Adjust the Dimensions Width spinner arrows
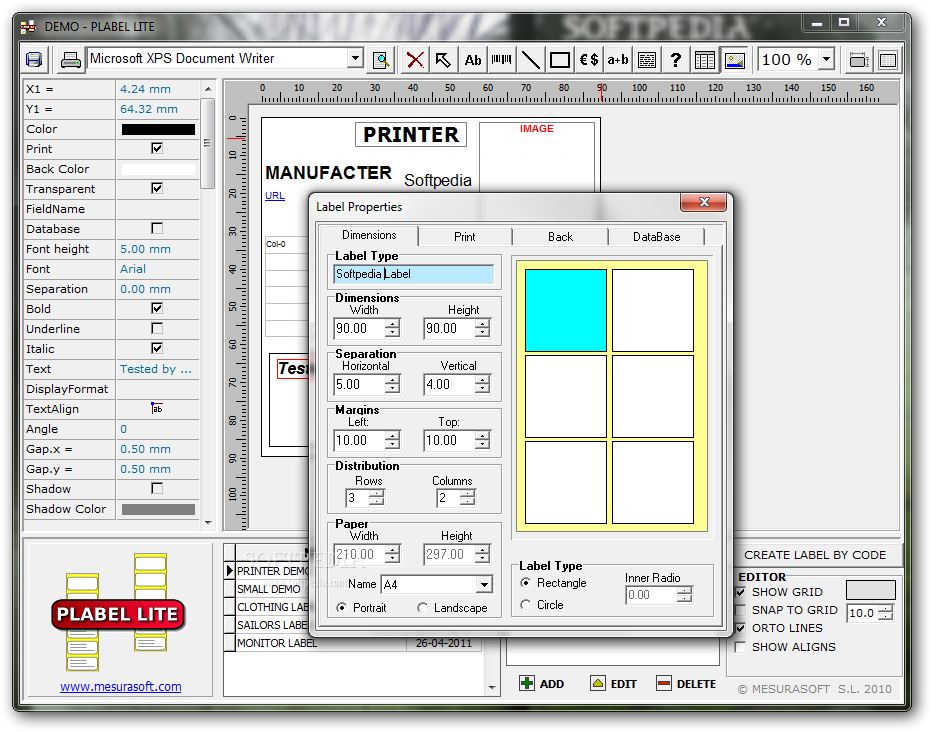Screen dimensions: 932x732 392,328
